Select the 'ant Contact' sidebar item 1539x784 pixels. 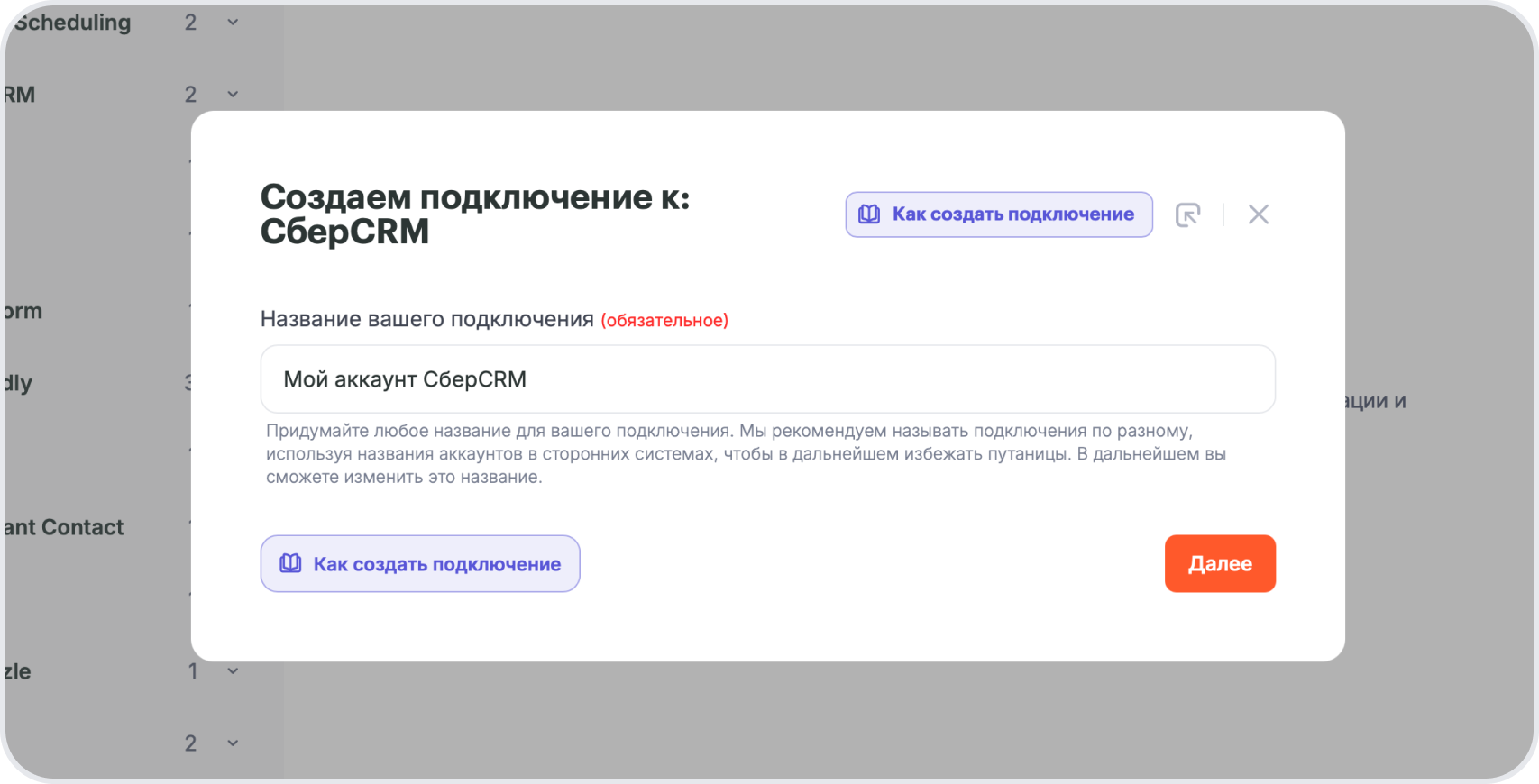click(64, 527)
